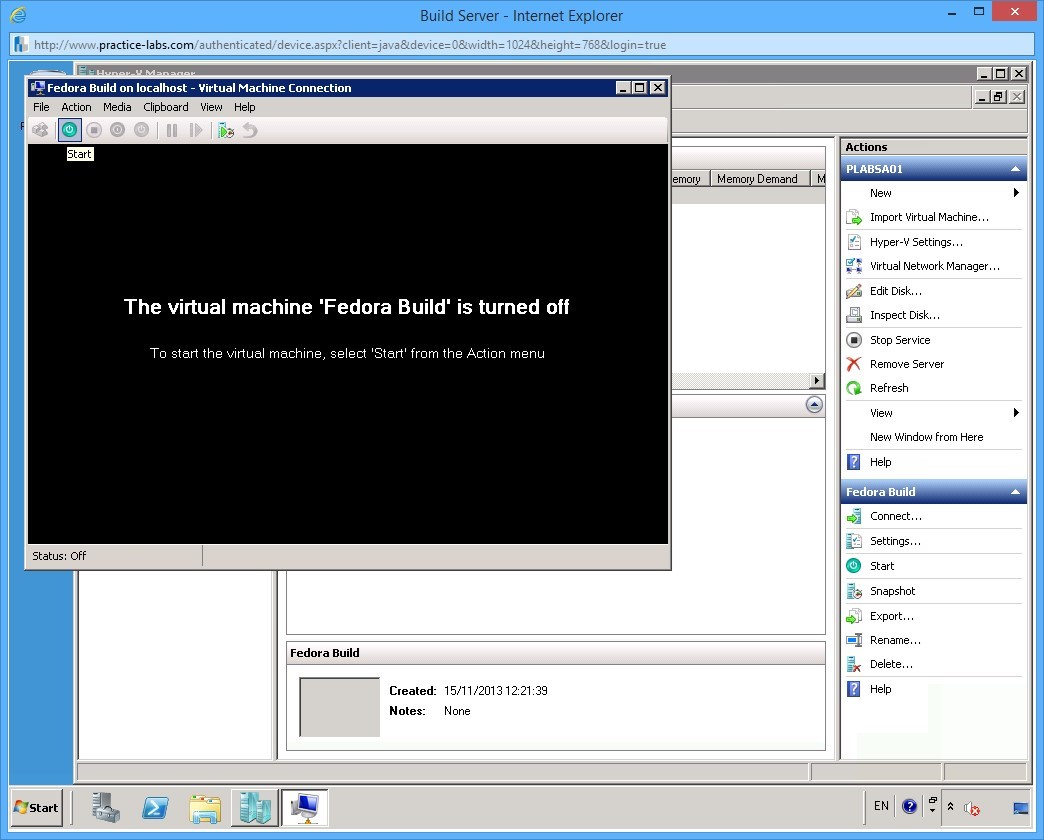Select Import Virtual Machine action
The image size is (1044, 840).
[x=920, y=217]
